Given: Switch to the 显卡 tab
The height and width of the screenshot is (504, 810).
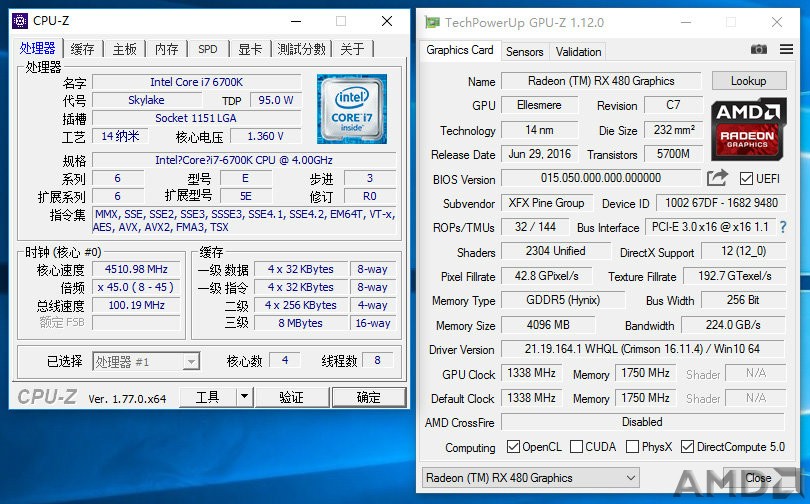Looking at the screenshot, I should (250, 49).
